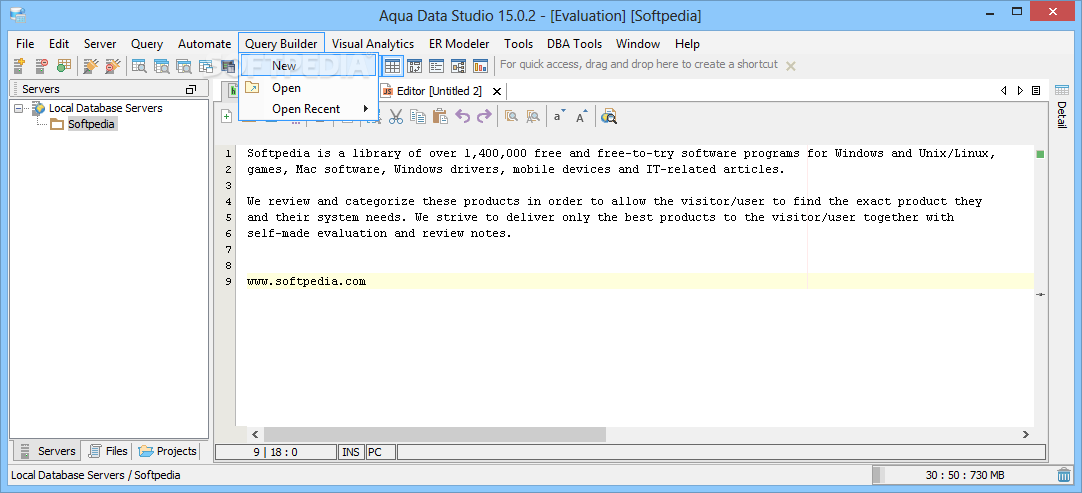Switch to the Servers bottom tab
The image size is (1082, 493).
coord(47,451)
